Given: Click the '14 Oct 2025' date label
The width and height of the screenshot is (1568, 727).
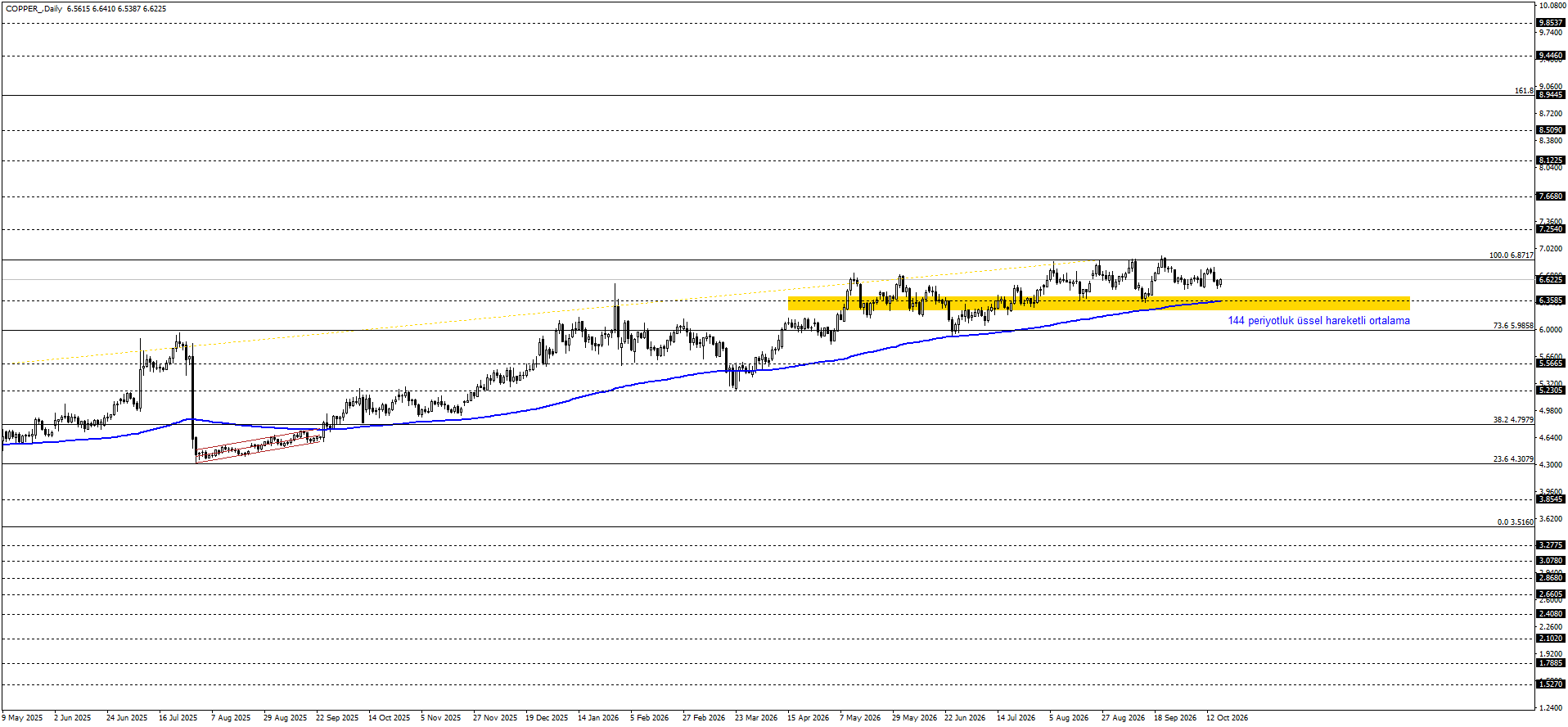Looking at the screenshot, I should click(389, 718).
